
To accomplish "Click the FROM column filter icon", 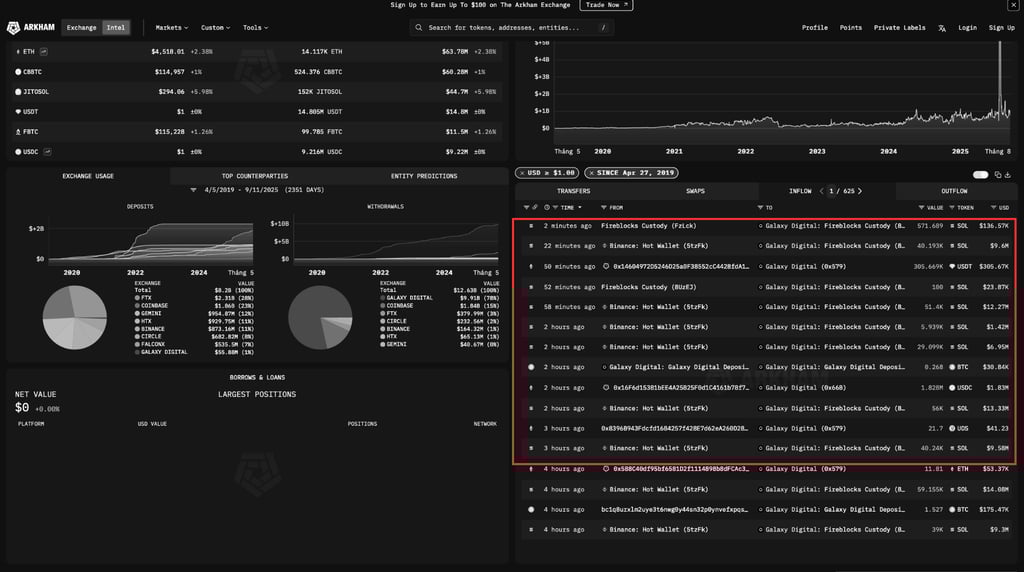I will 604,208.
